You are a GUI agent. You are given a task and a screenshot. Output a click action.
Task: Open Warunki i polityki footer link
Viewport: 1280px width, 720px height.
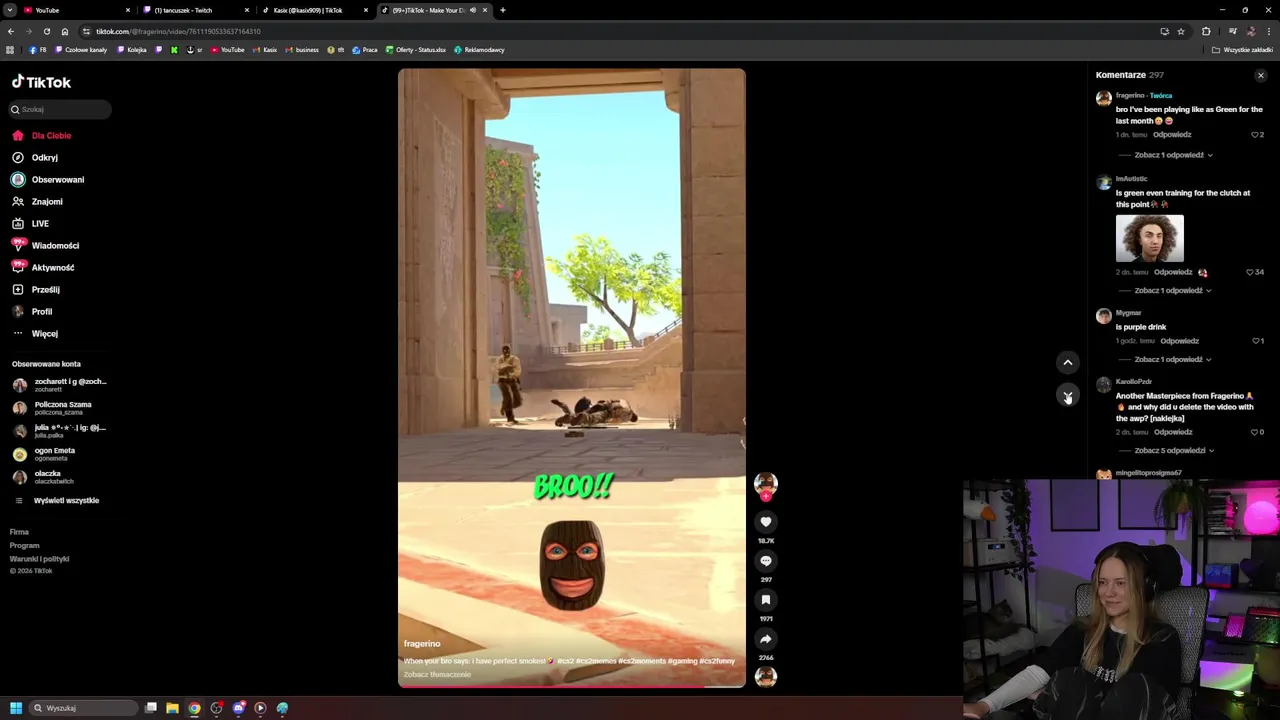pyautogui.click(x=39, y=559)
